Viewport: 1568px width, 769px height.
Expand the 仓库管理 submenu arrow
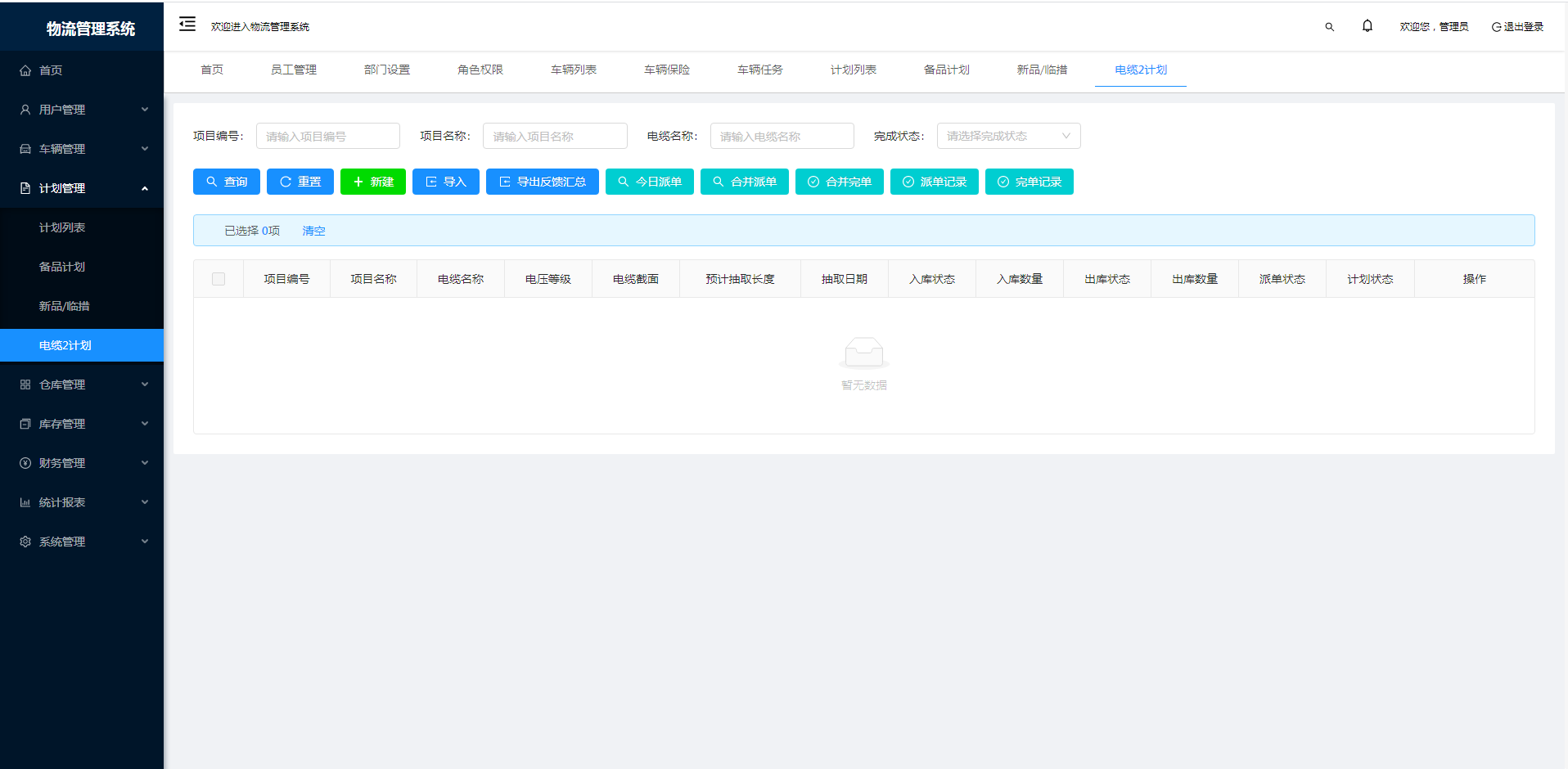coord(145,384)
